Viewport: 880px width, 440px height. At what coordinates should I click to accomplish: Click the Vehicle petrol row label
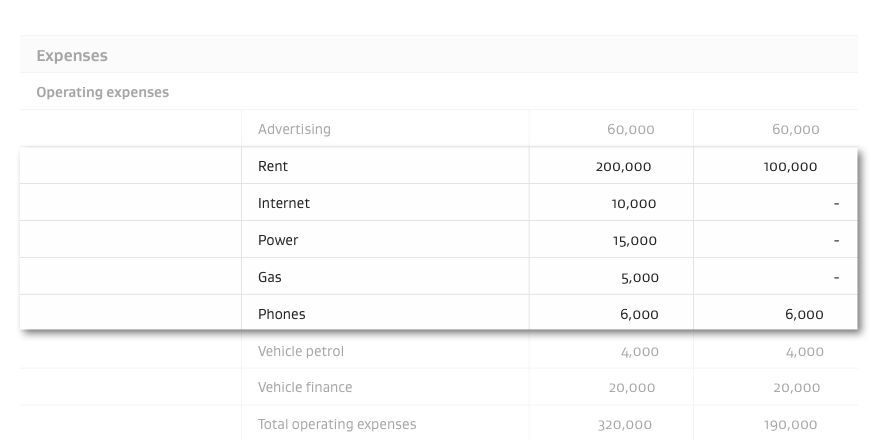pos(301,351)
